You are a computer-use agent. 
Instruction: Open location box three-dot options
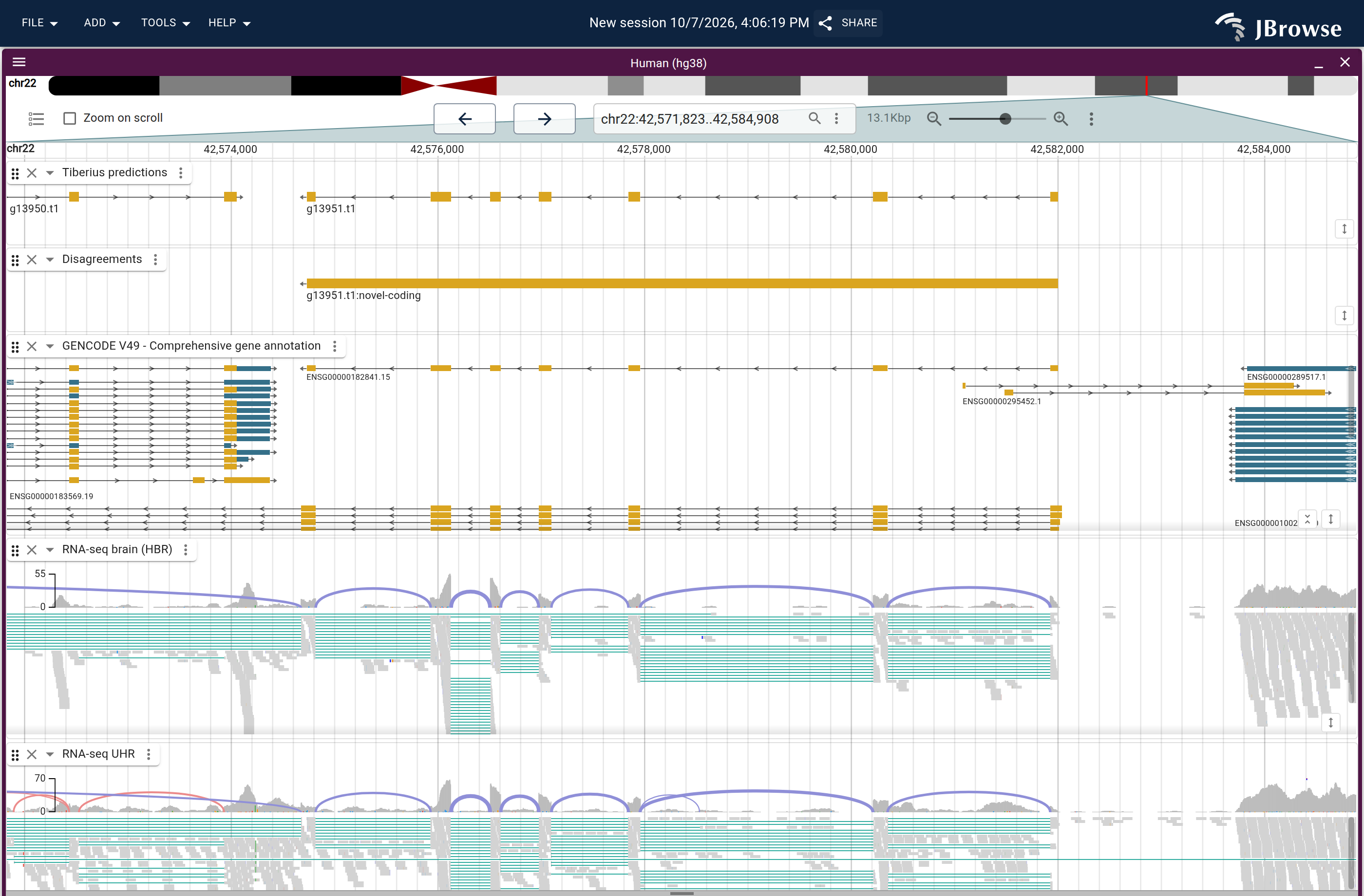[836, 118]
